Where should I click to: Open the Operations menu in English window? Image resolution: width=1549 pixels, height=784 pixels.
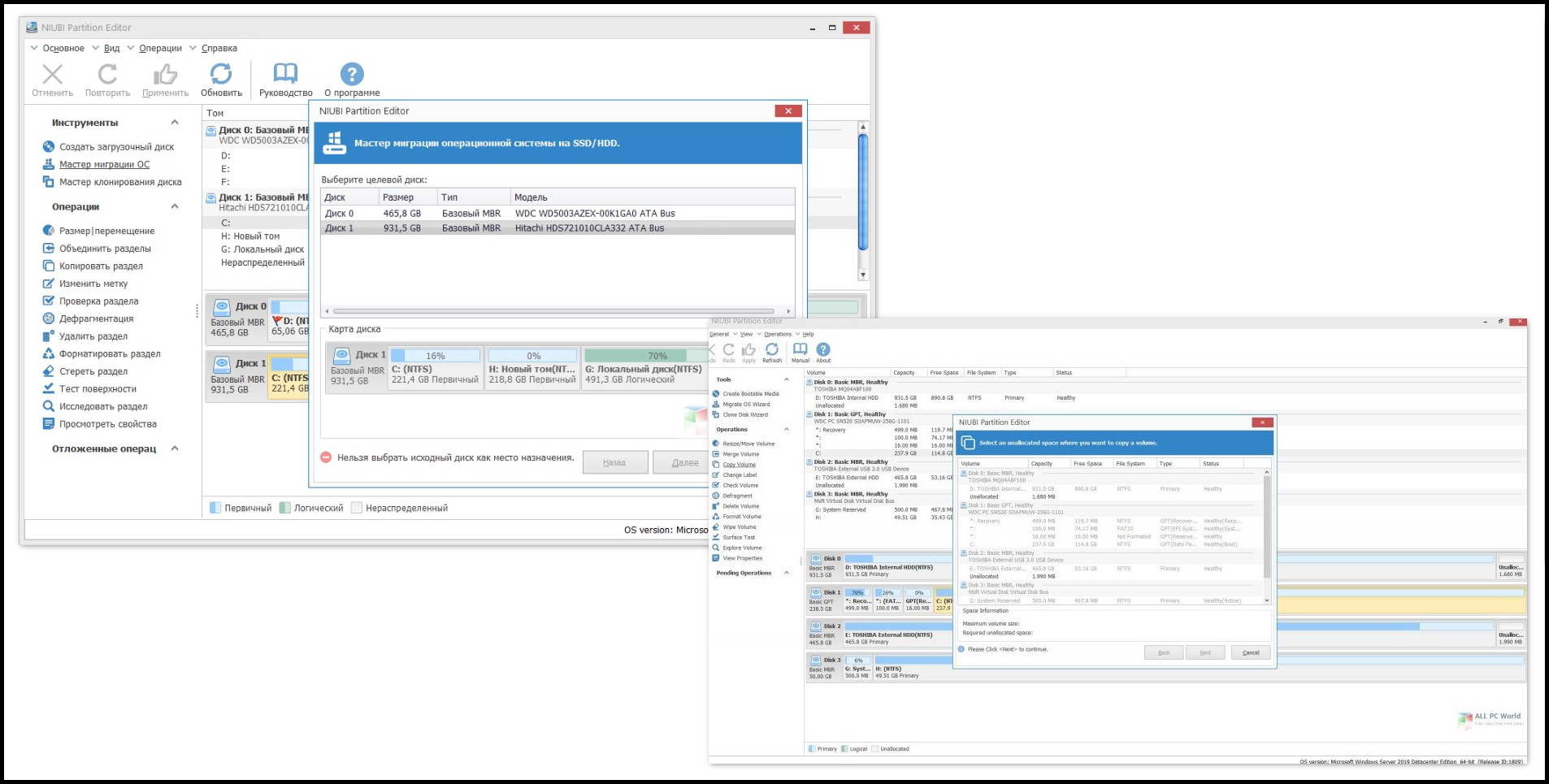pyautogui.click(x=778, y=334)
